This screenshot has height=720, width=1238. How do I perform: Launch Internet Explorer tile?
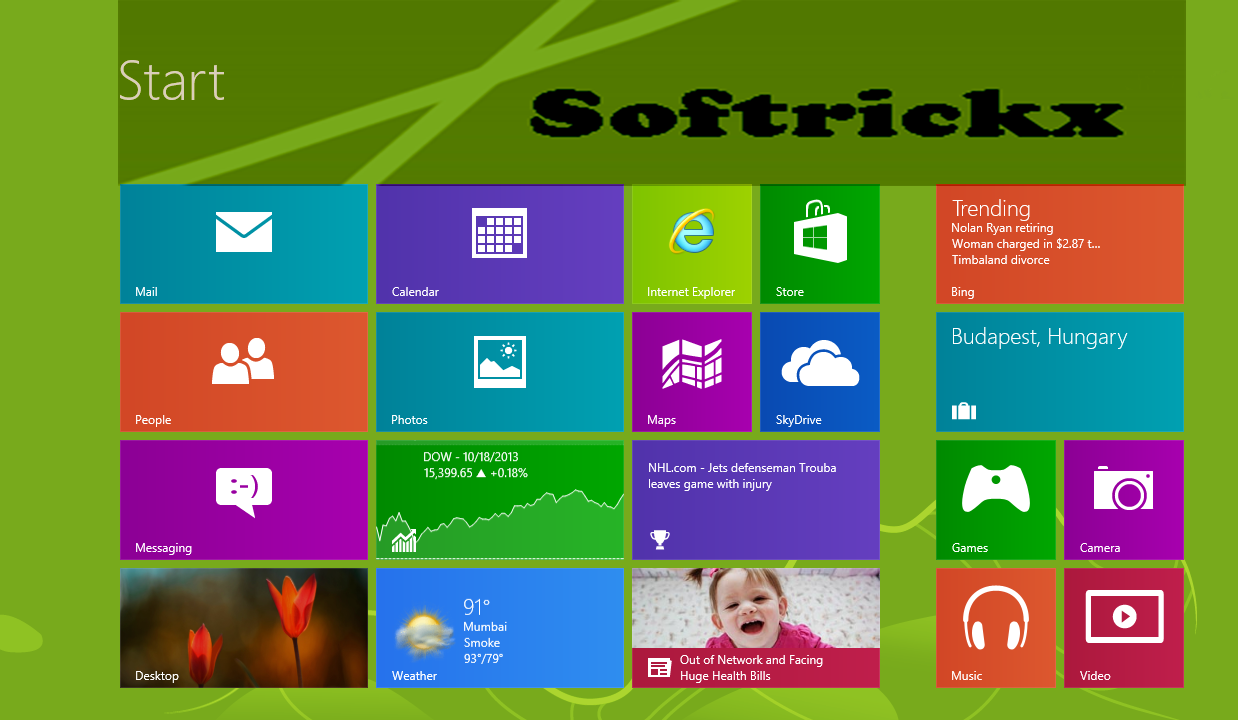coord(692,244)
